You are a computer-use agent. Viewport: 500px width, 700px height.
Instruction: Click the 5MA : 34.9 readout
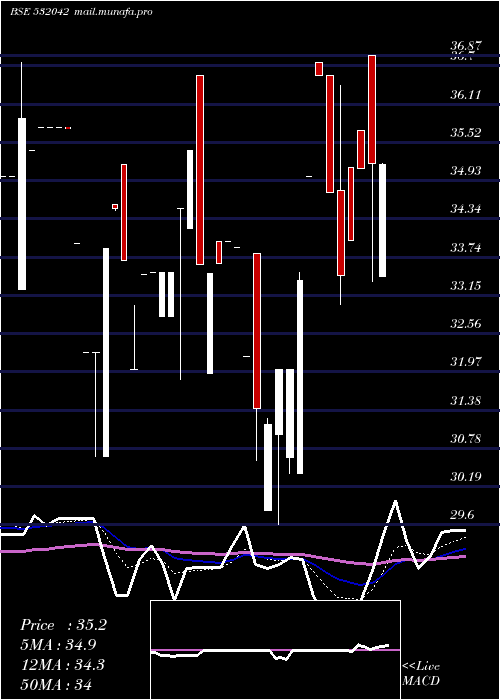(x=58, y=645)
